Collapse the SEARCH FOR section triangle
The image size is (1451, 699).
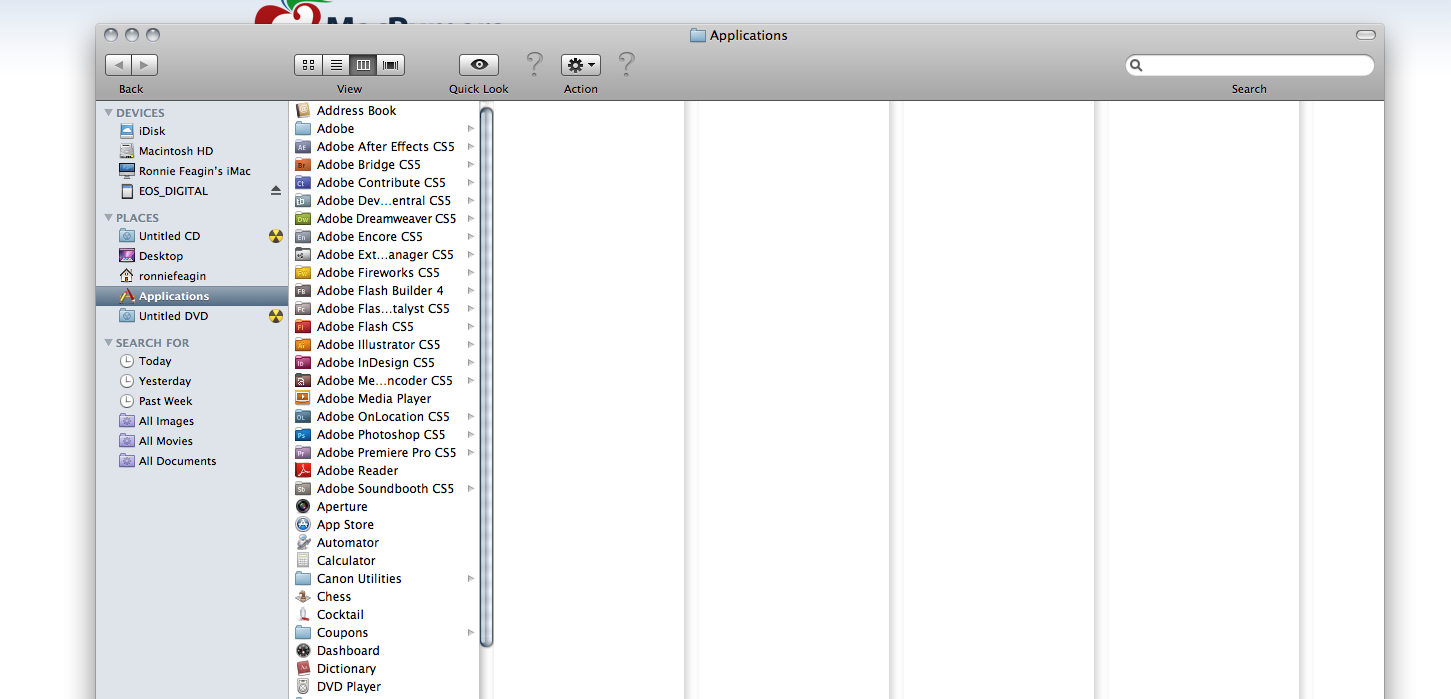tap(109, 343)
